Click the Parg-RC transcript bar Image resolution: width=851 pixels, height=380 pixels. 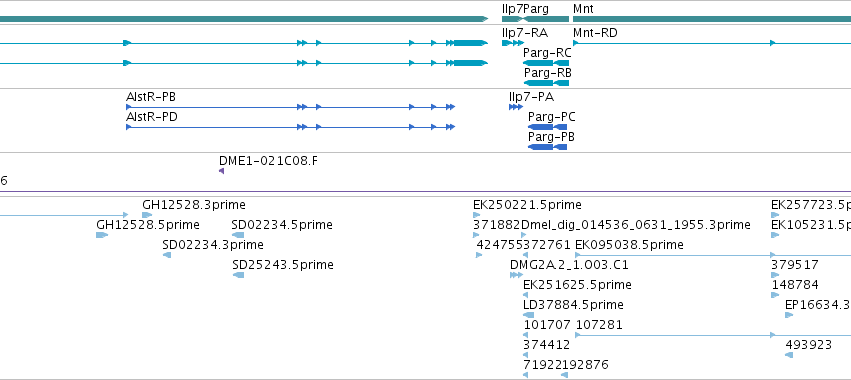[x=546, y=63]
